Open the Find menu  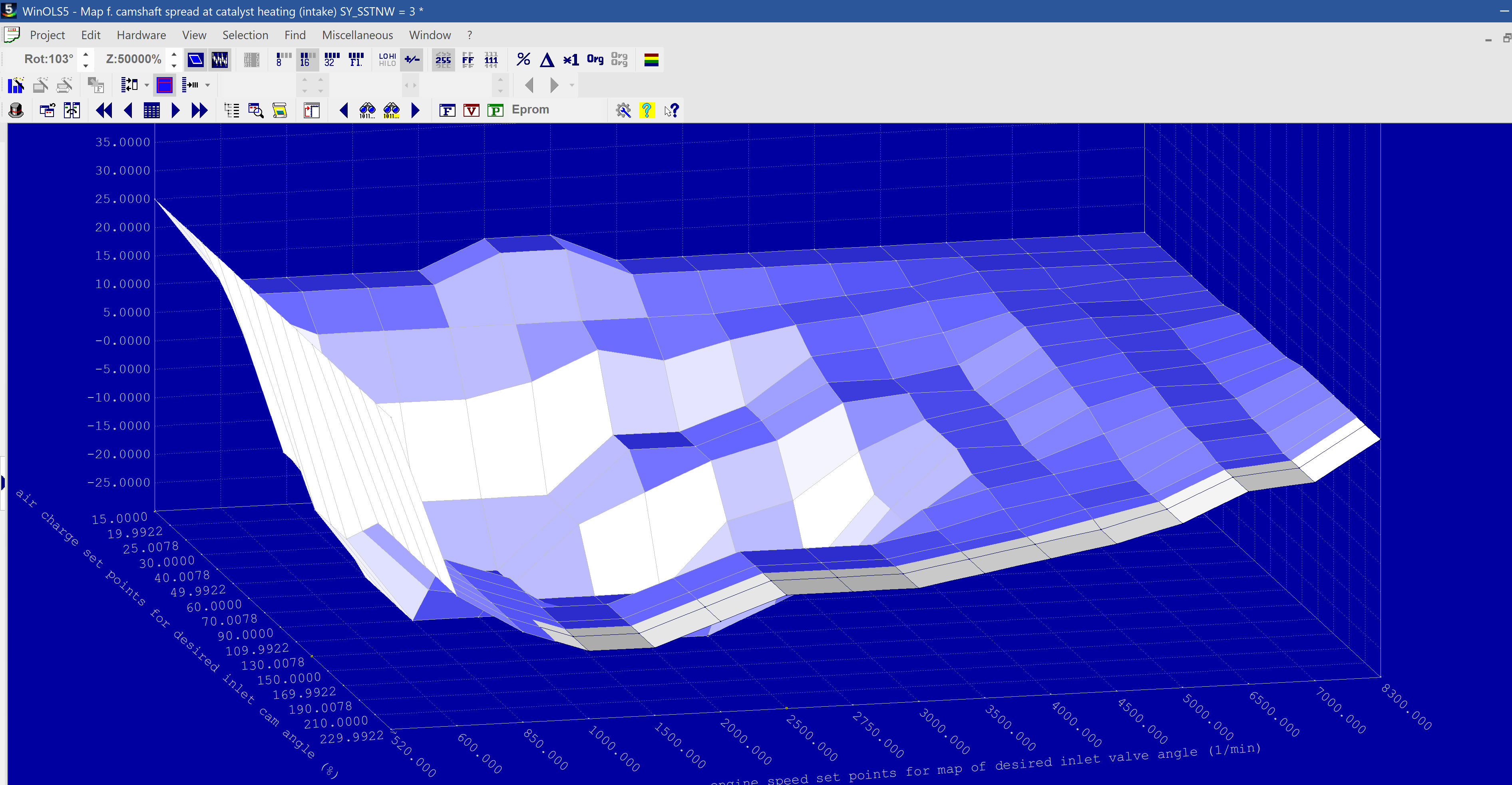pyautogui.click(x=294, y=35)
